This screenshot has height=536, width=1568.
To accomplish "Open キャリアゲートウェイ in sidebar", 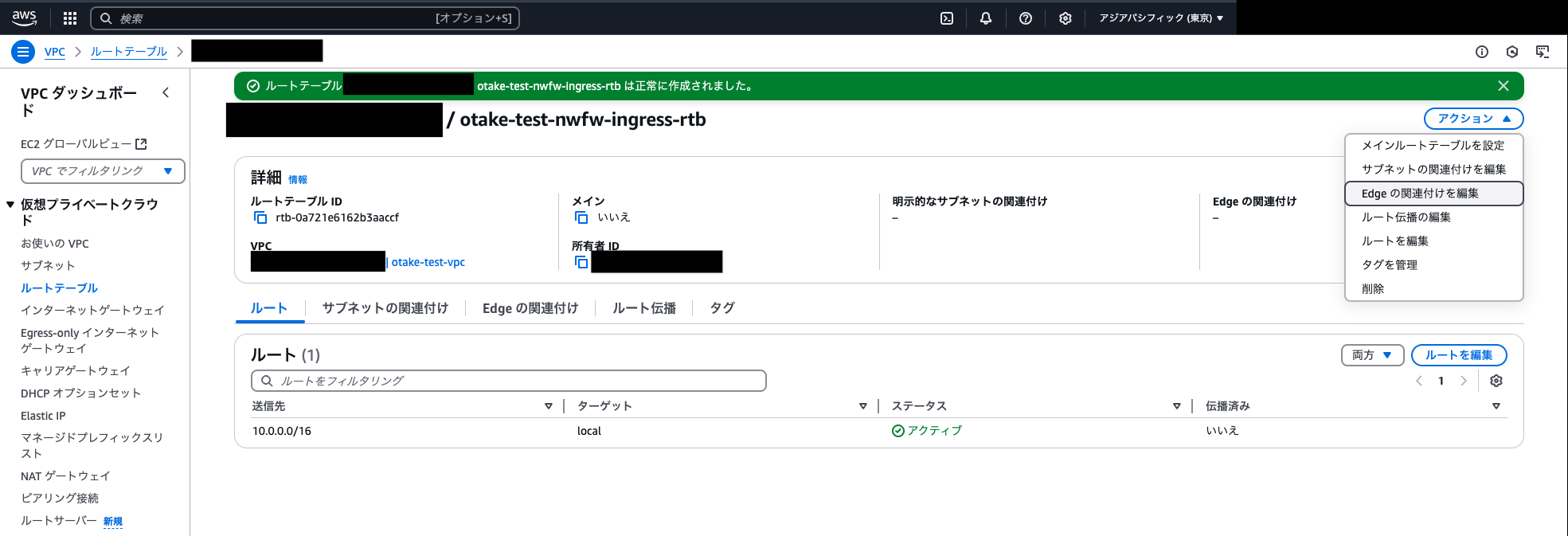I will (x=76, y=371).
